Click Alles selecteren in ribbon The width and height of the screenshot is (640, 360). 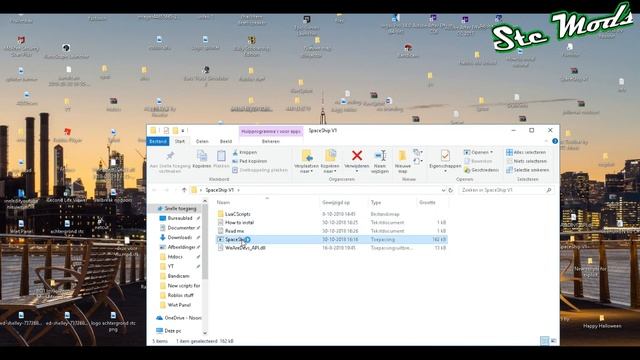tap(526, 152)
